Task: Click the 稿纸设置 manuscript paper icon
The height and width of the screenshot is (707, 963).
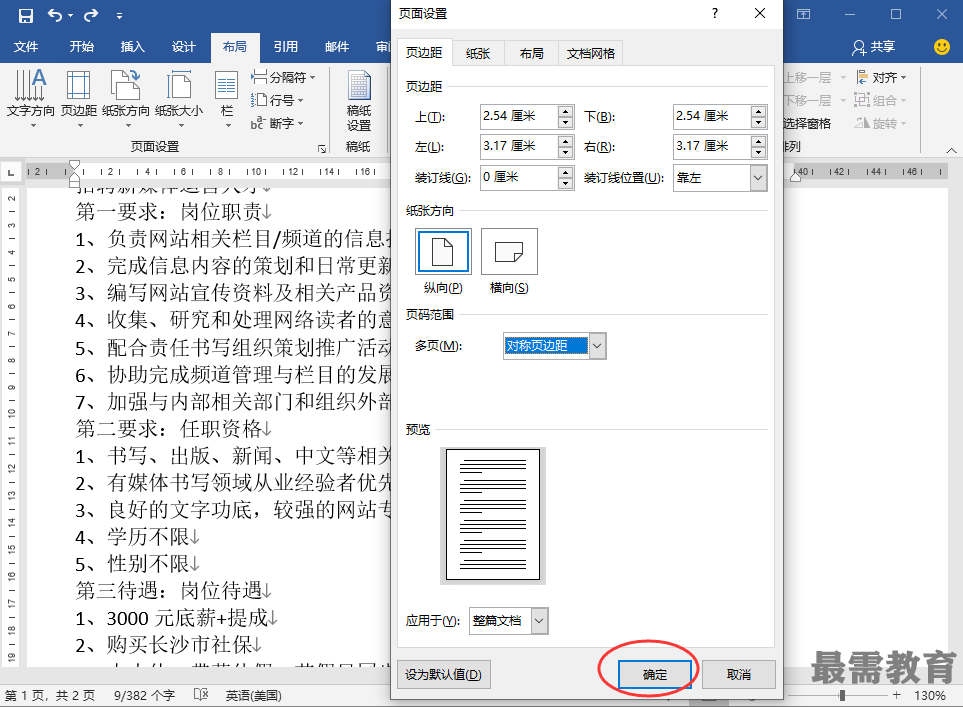Action: pyautogui.click(x=359, y=101)
